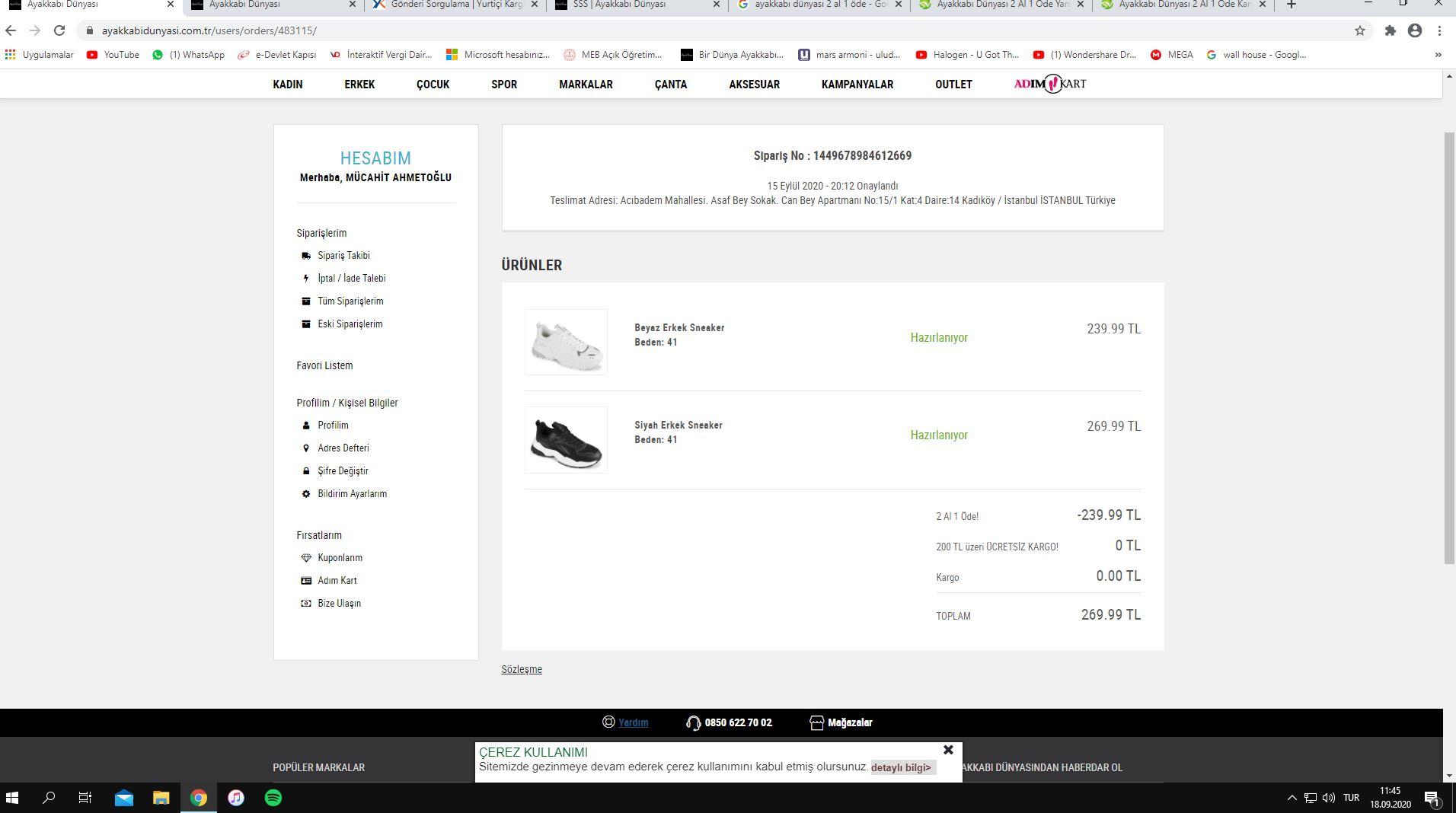
Task: Open a new browser tab
Action: click(x=1292, y=5)
